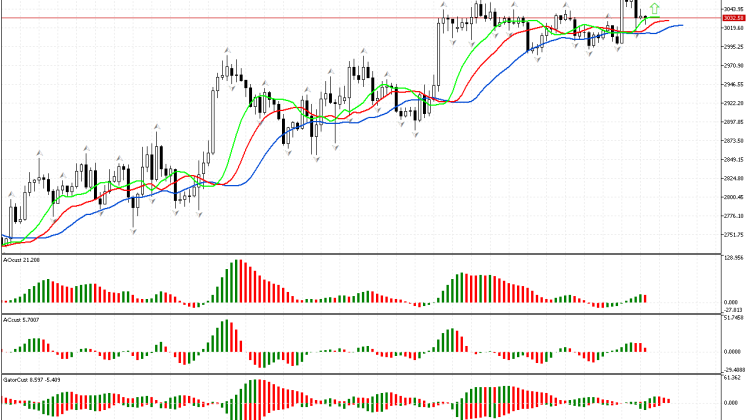Click the 2849.15 price scale label
Screen dimensions: 752x420
point(733,159)
